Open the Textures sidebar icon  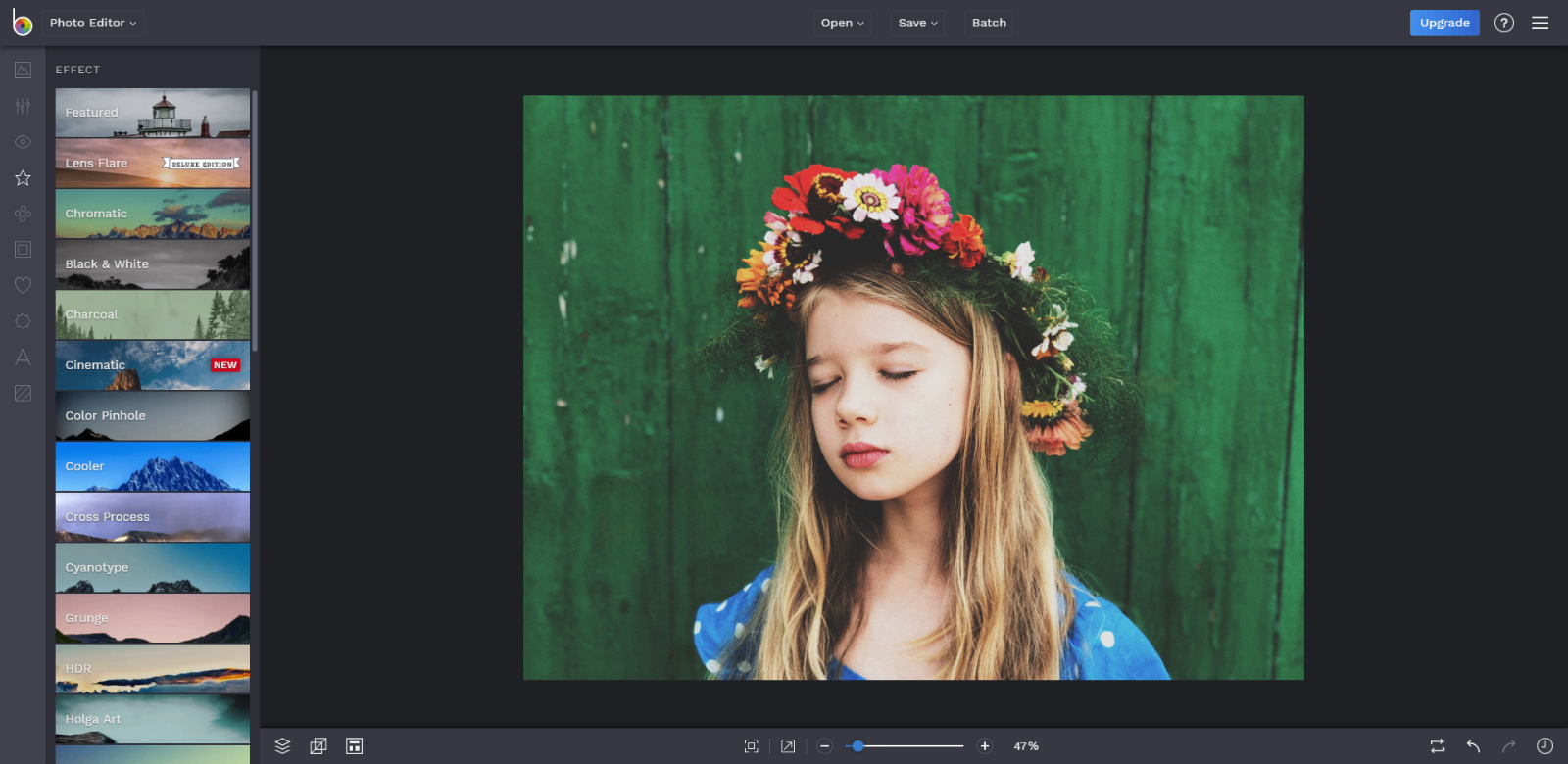(x=23, y=393)
